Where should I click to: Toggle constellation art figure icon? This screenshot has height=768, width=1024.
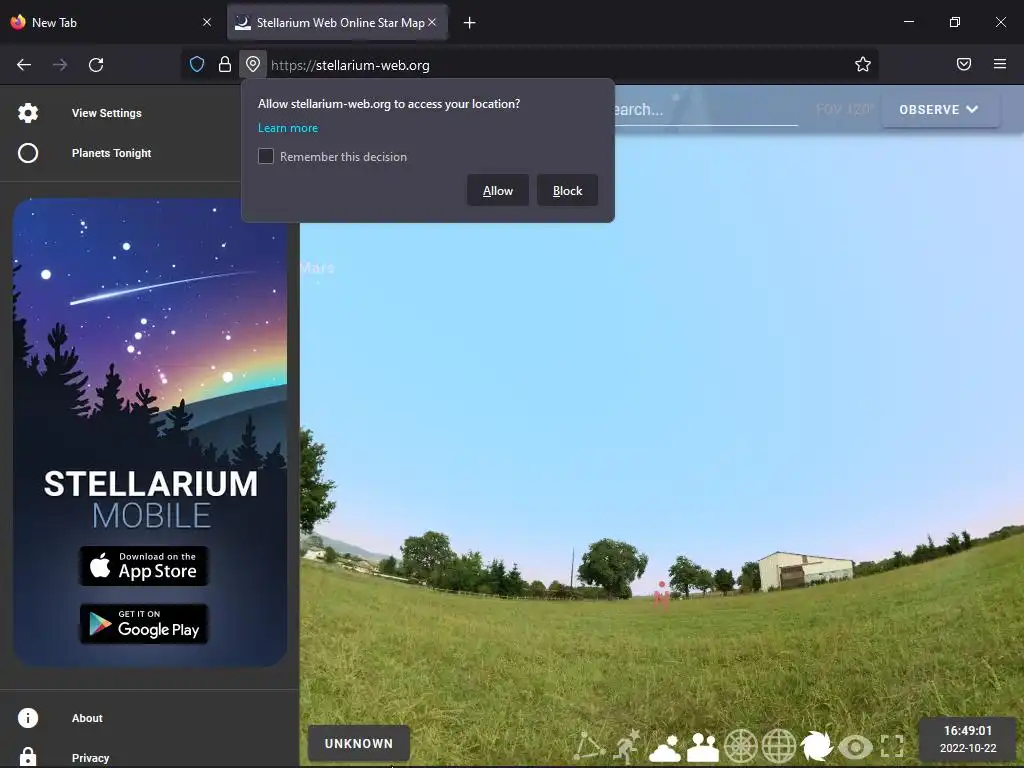(x=627, y=746)
